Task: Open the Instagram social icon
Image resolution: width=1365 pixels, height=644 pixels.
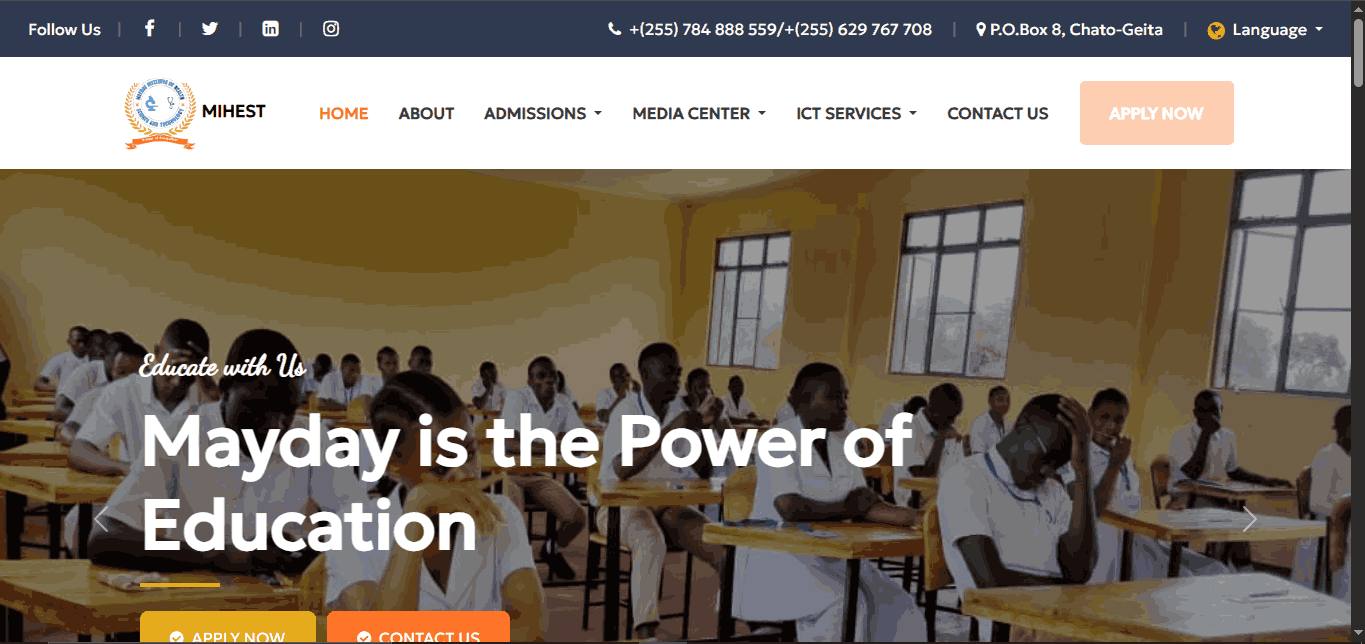Action: click(331, 29)
